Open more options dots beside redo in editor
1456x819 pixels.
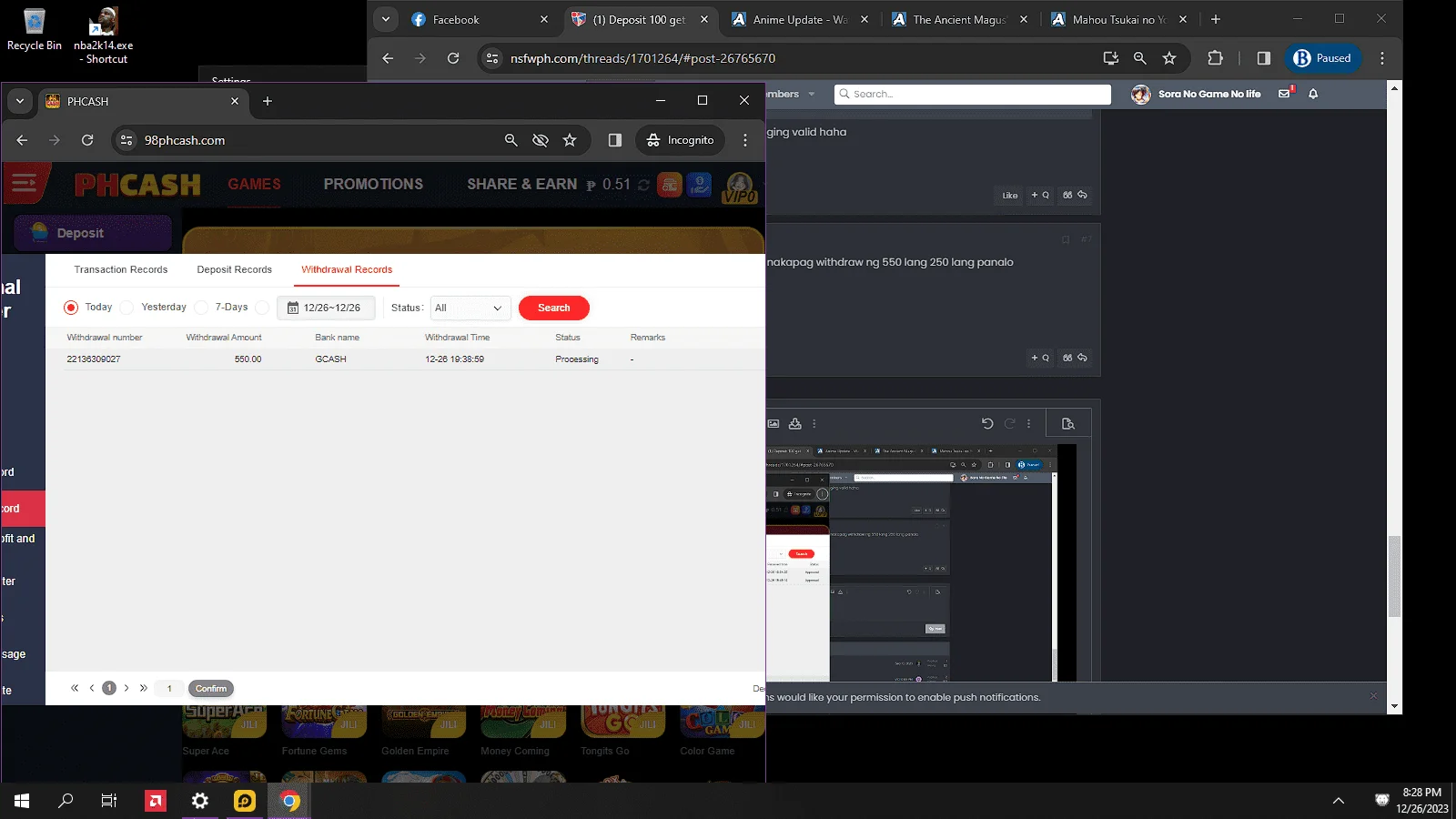pos(1029,423)
